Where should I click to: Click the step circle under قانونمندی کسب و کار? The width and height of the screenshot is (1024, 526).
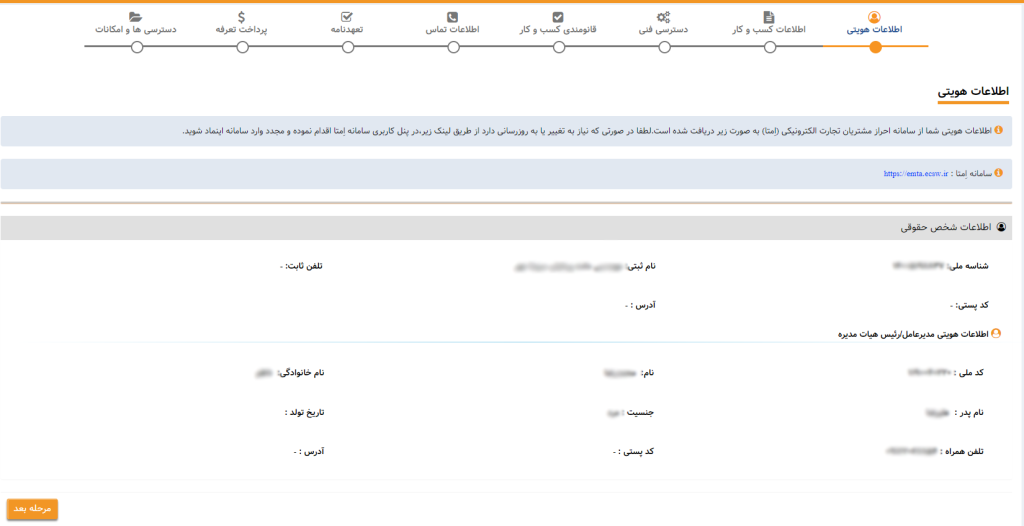[x=558, y=47]
